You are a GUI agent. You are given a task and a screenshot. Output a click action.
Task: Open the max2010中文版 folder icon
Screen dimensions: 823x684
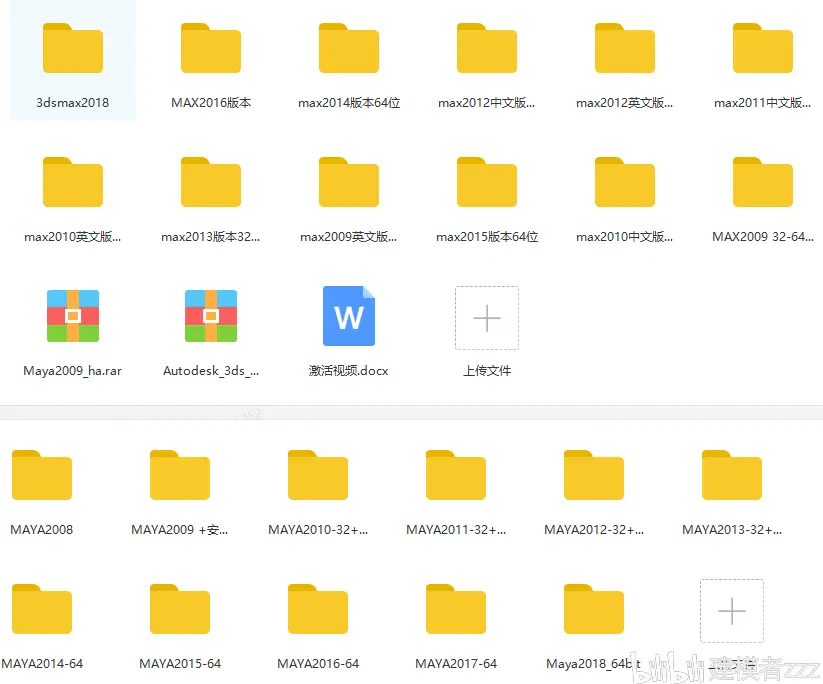pos(625,182)
